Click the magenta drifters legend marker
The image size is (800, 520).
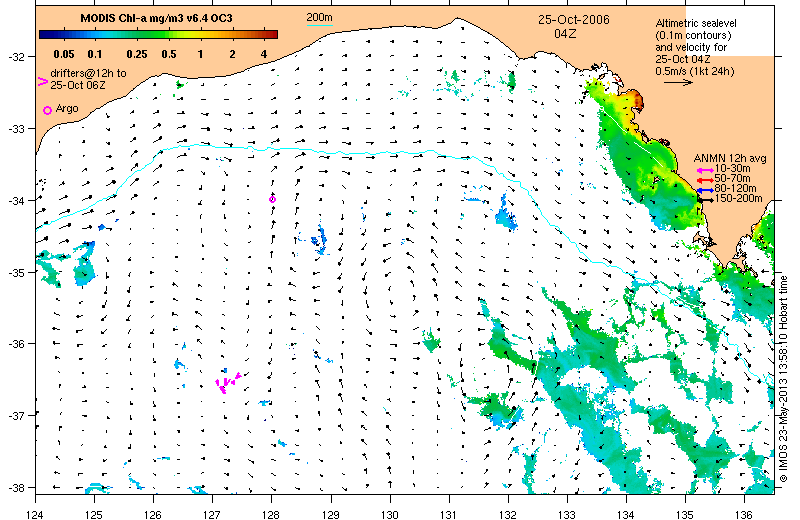(x=43, y=81)
